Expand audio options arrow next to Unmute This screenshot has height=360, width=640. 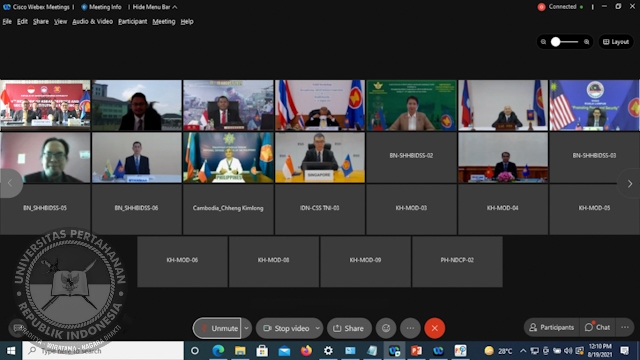pyautogui.click(x=246, y=328)
